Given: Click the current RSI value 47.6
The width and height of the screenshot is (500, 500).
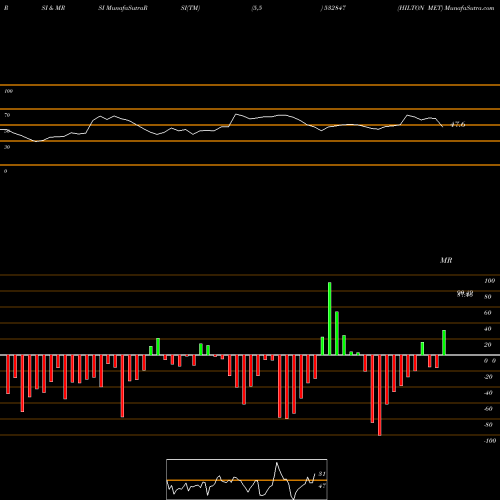Looking at the screenshot, I should (458, 125).
